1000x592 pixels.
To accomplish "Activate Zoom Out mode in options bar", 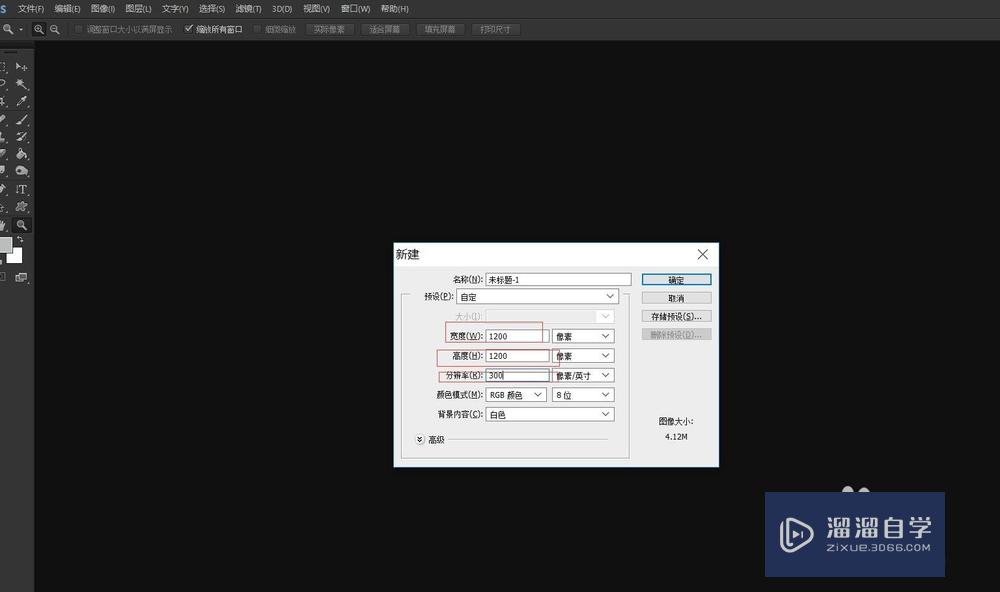I will pyautogui.click(x=55, y=29).
